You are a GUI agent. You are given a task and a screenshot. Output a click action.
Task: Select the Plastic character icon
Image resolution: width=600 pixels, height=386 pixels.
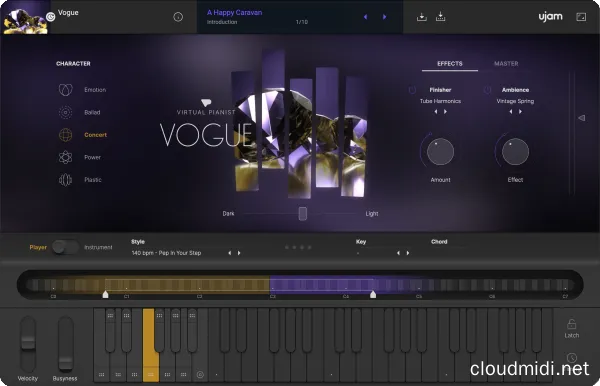point(65,180)
